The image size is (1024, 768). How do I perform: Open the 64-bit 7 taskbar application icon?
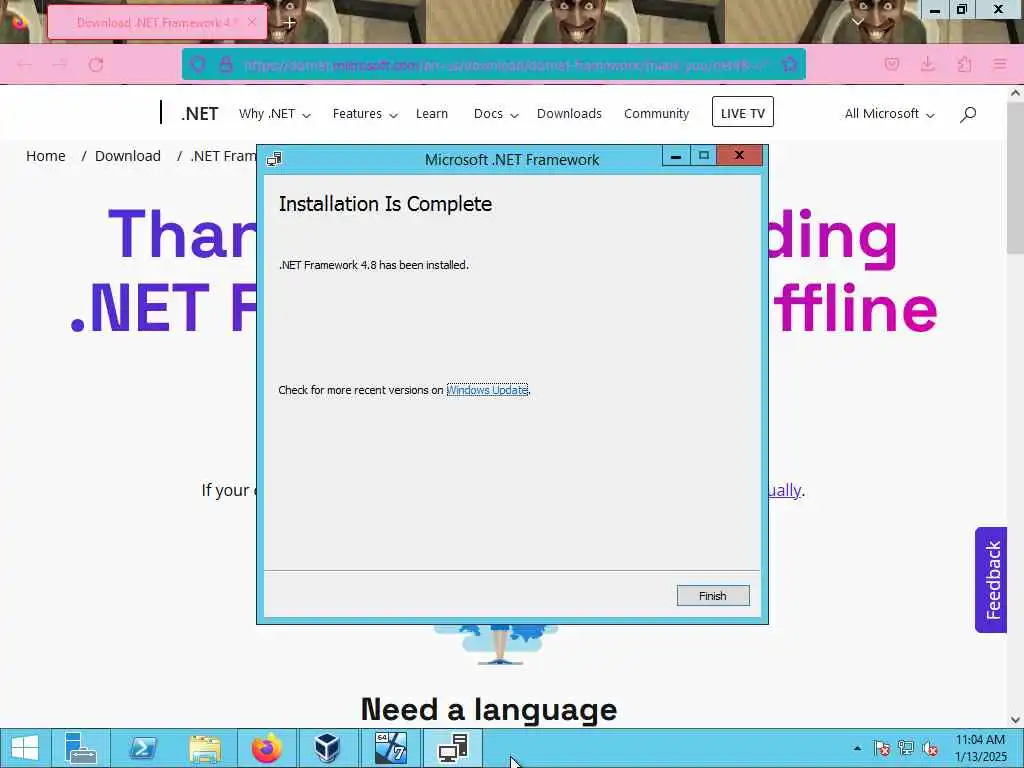click(391, 748)
